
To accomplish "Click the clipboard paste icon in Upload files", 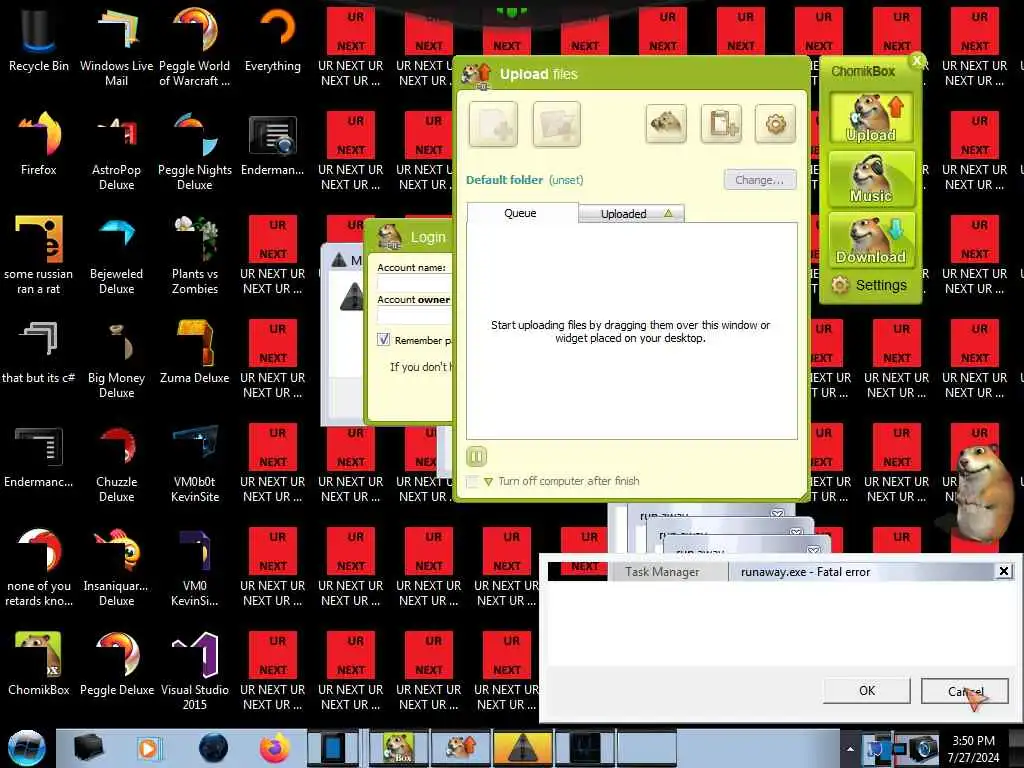I will tap(721, 123).
